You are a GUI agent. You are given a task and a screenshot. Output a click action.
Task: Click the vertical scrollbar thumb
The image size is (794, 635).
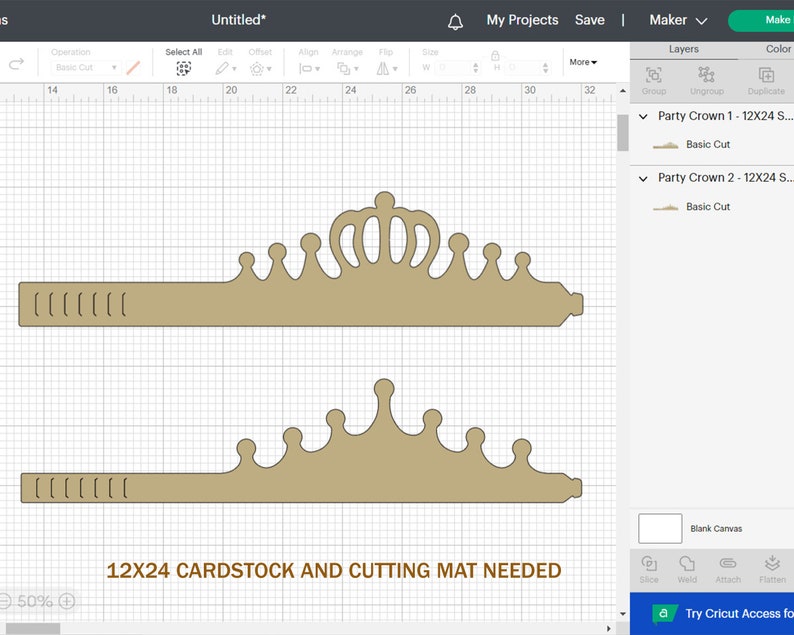(622, 133)
